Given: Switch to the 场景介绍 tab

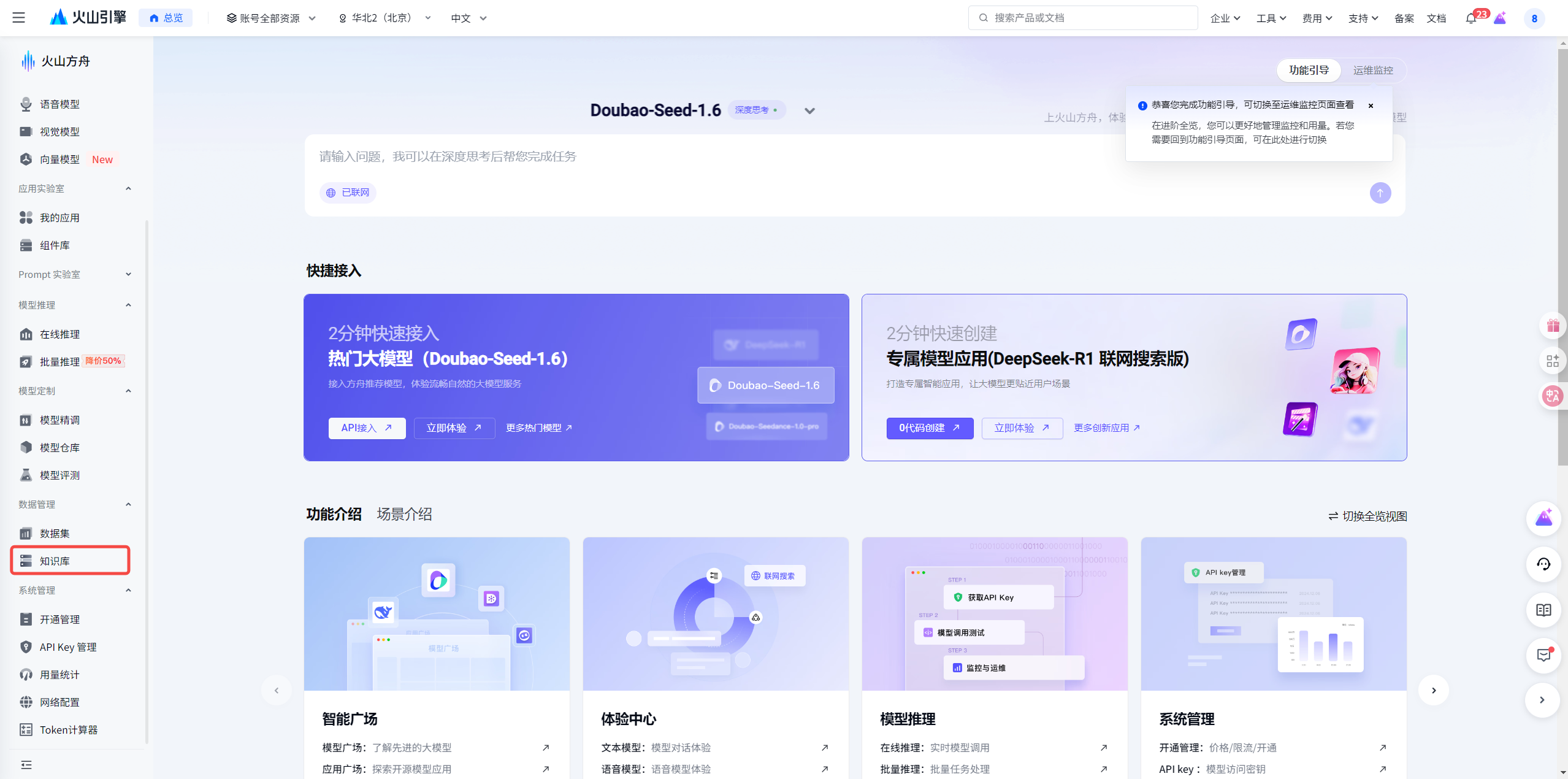Looking at the screenshot, I should click(x=404, y=514).
